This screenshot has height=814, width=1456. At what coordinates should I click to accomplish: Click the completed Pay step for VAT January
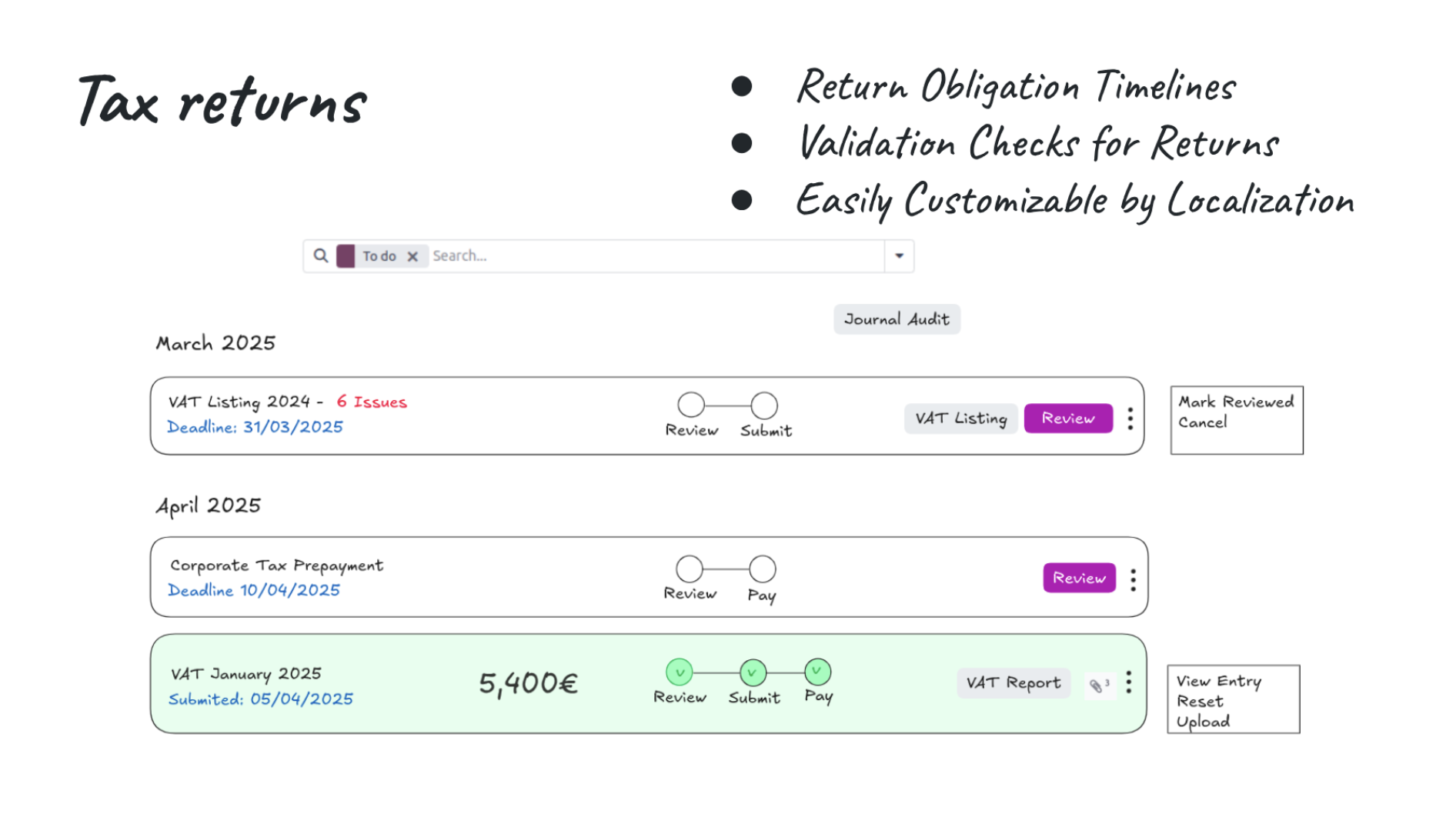(817, 672)
